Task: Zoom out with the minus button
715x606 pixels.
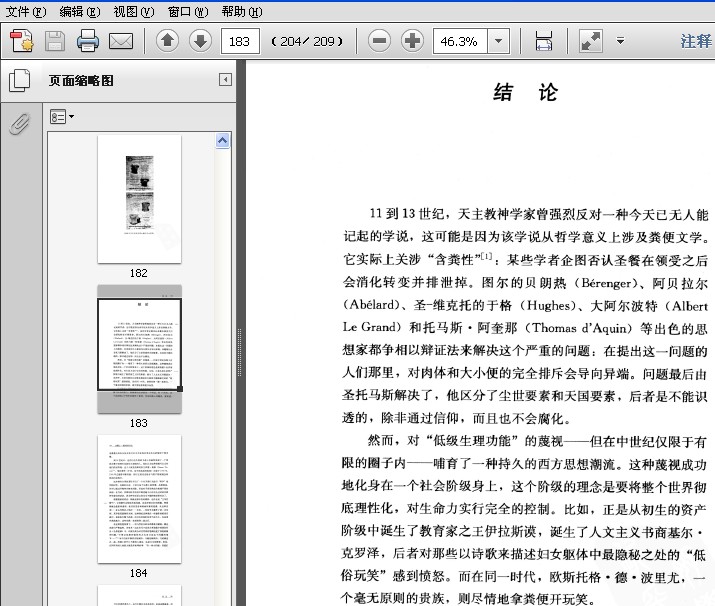Action: tap(379, 41)
